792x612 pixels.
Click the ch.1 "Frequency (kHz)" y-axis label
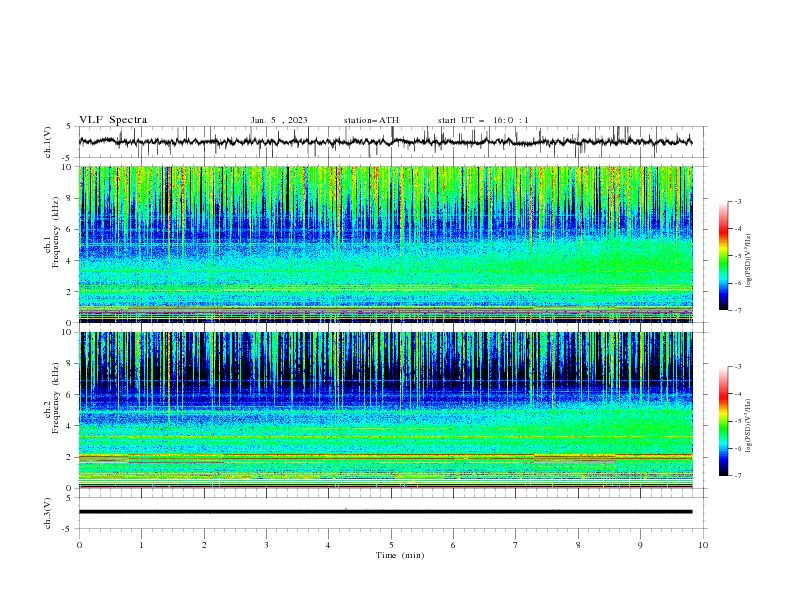pos(55,233)
